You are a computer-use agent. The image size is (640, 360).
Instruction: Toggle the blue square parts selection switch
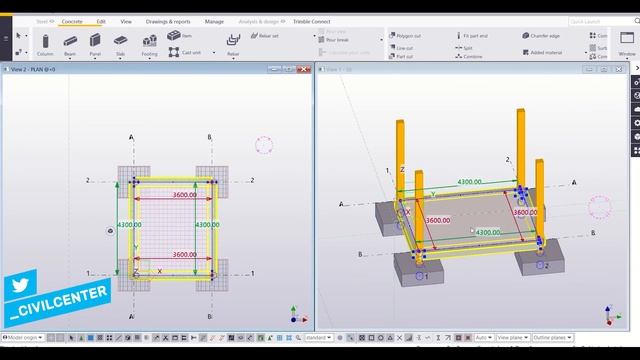[91, 338]
